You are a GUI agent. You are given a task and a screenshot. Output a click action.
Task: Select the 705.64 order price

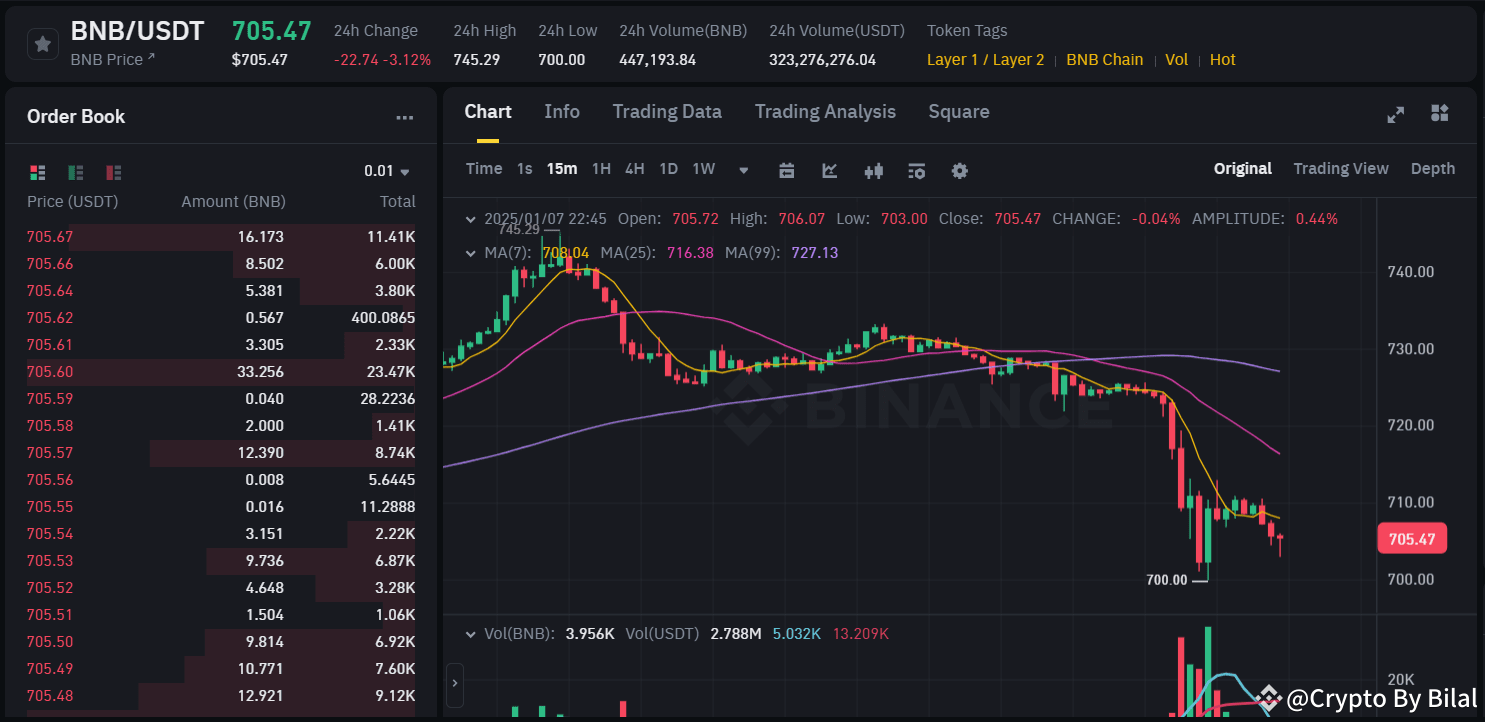pyautogui.click(x=50, y=291)
